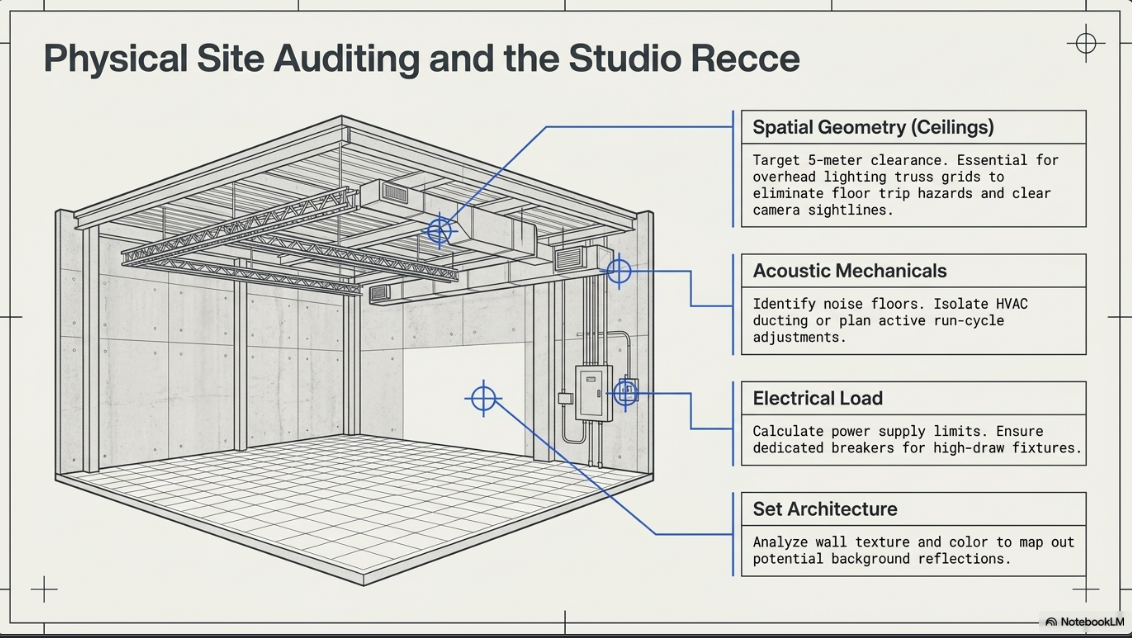Click the studio room wireframe illustration

[354, 350]
